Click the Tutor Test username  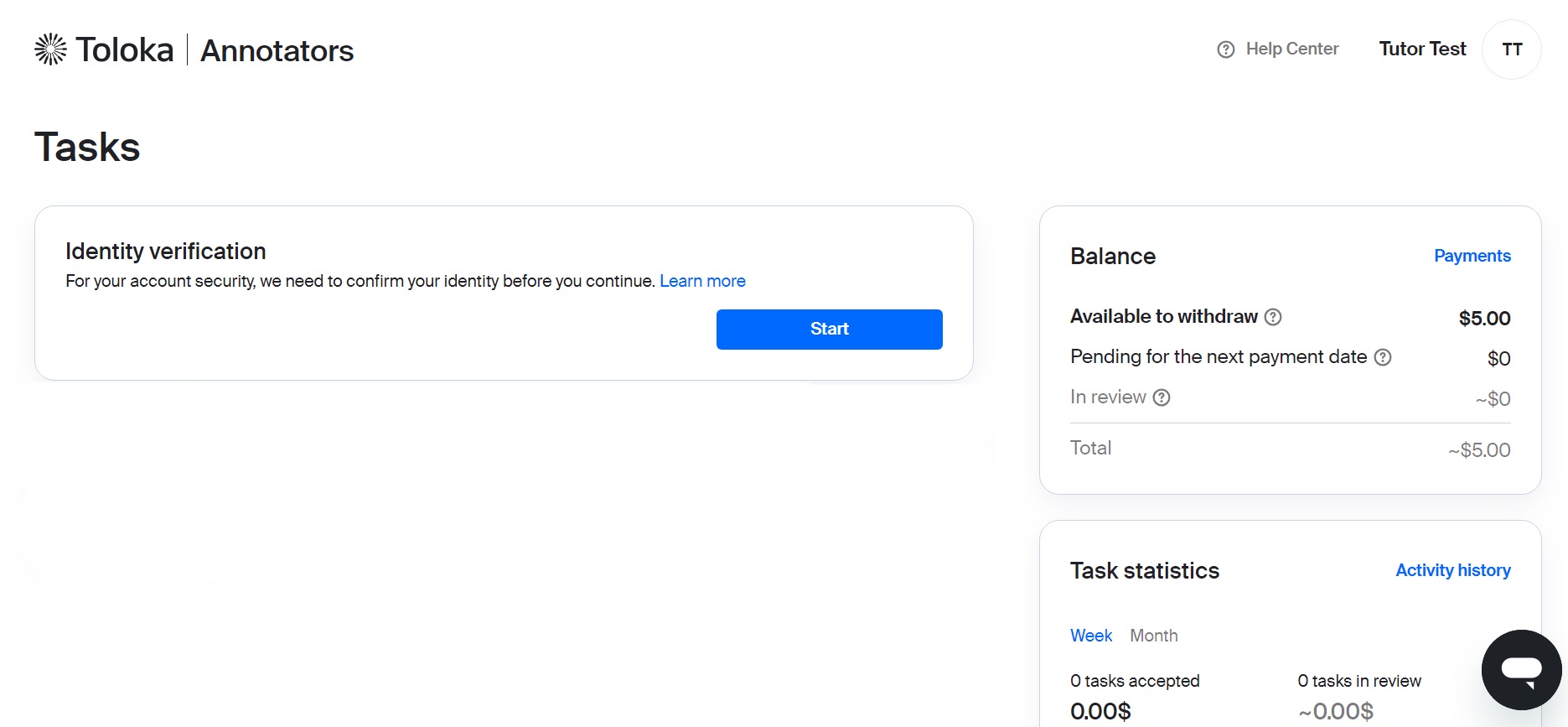point(1422,49)
